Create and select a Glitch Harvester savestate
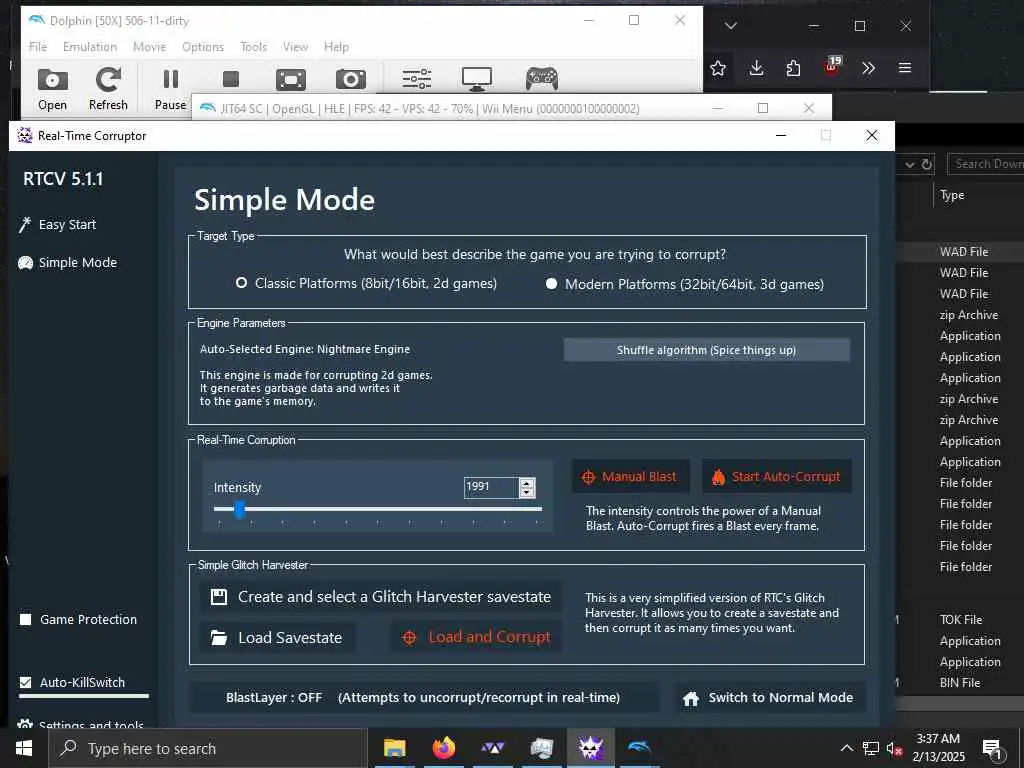Viewport: 1024px width, 768px height. tap(381, 597)
